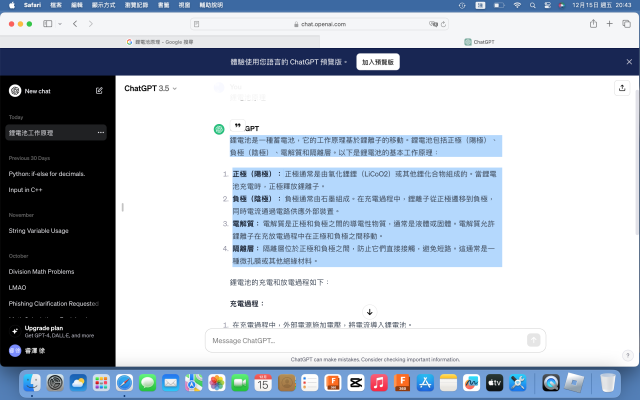The height and width of the screenshot is (400, 640).
Task: Open the Apple menu
Action: [12, 5]
